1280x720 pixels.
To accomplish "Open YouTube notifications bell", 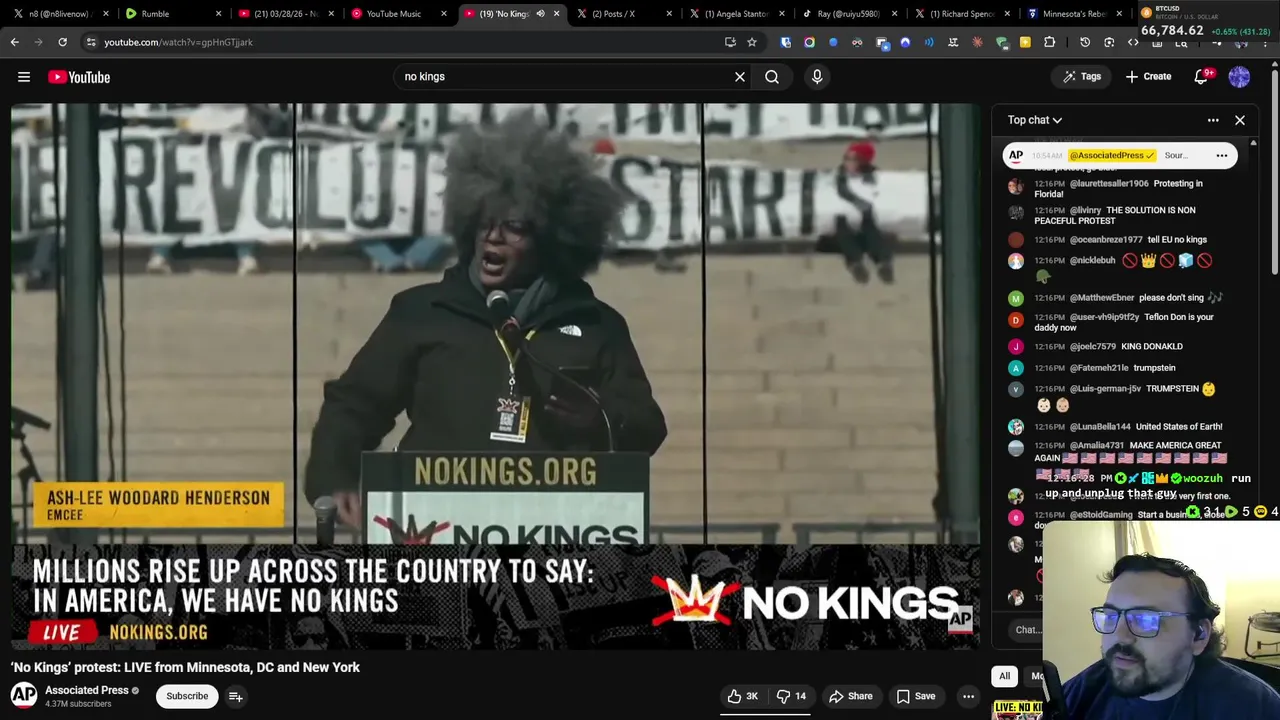I will 1201,77.
